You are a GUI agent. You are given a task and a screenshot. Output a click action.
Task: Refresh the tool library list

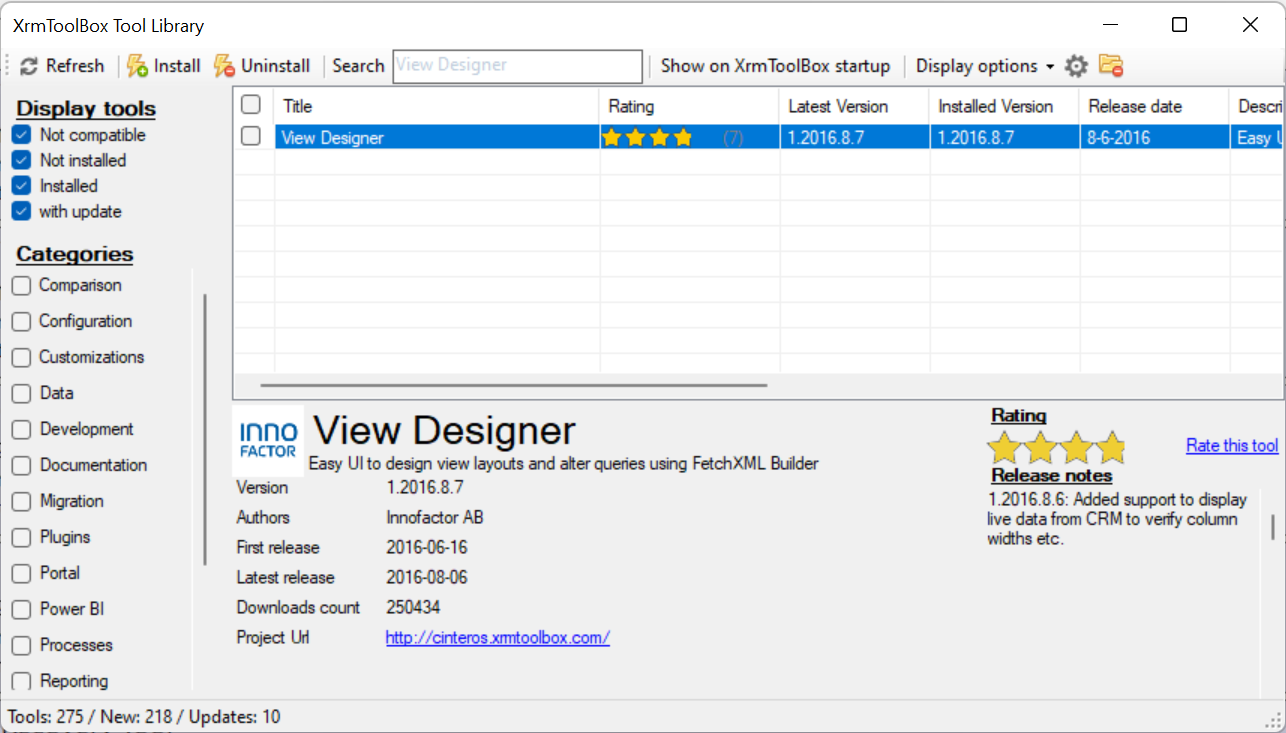pyautogui.click(x=62, y=66)
